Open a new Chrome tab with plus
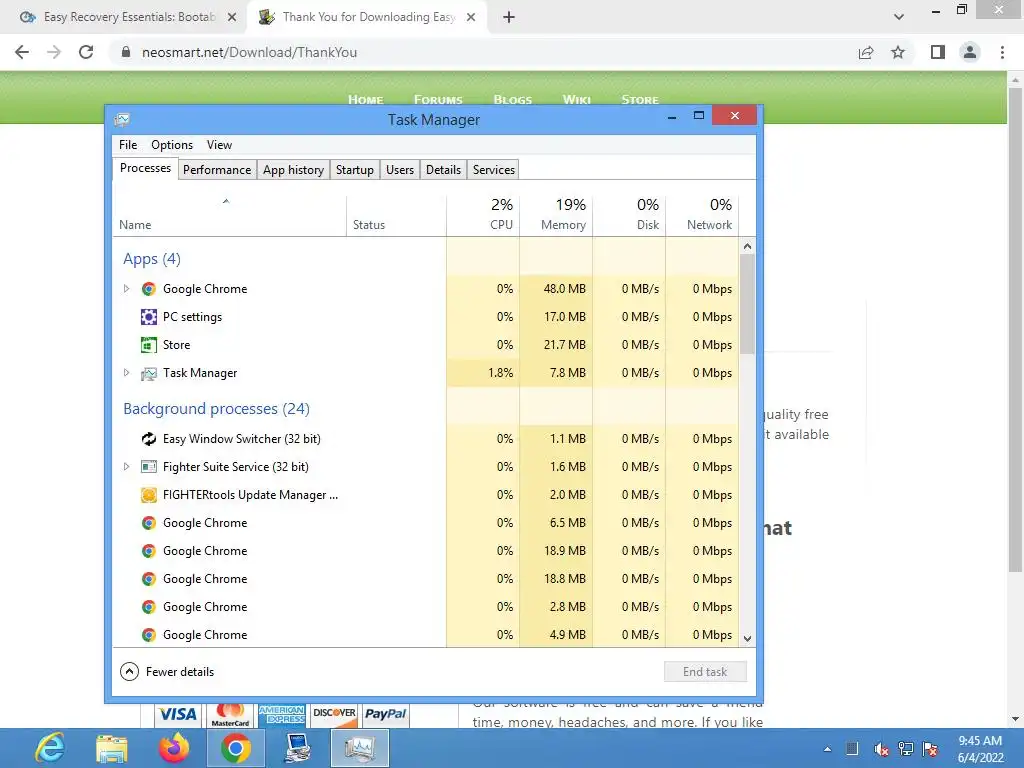This screenshot has height=768, width=1024. tap(509, 17)
